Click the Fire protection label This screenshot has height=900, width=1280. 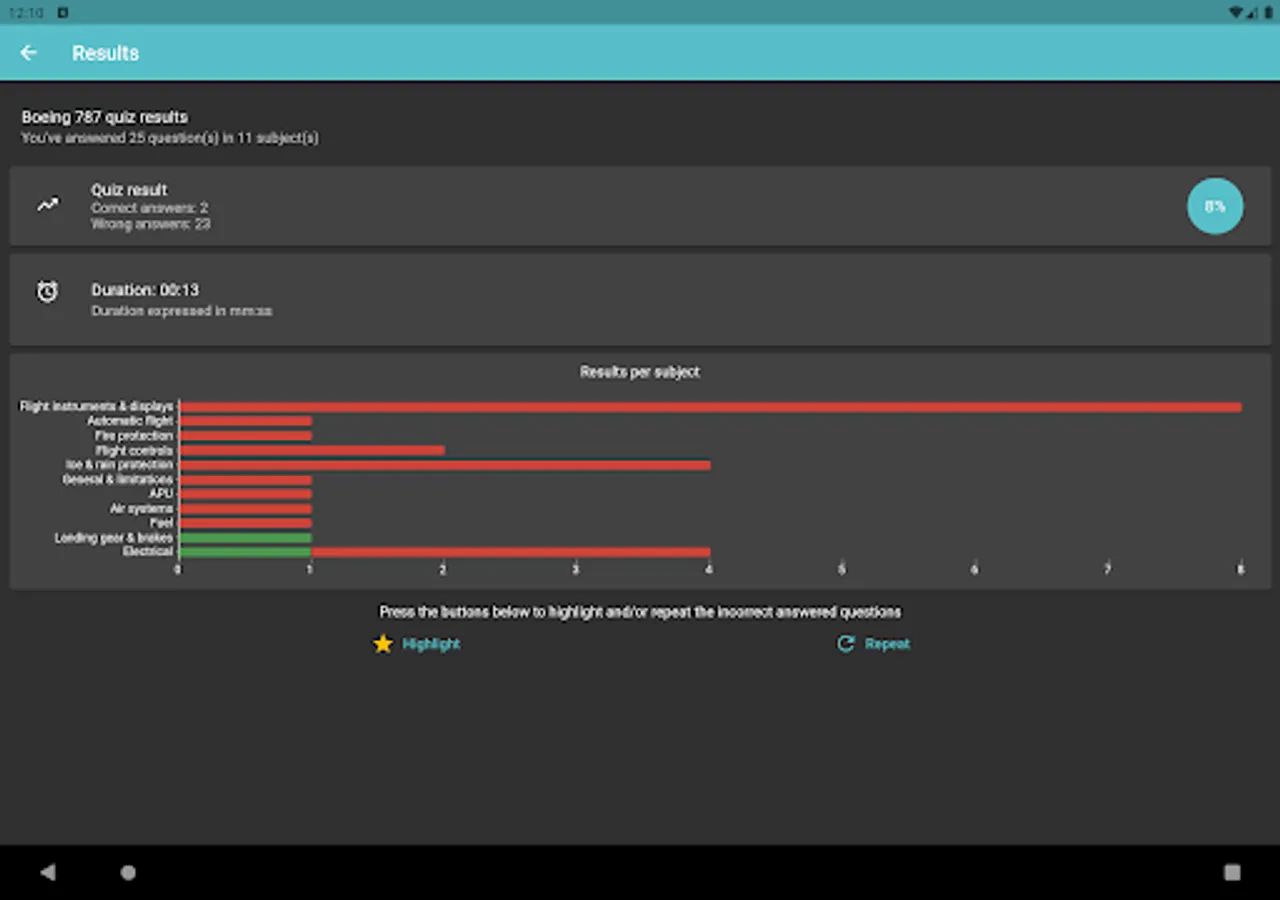[134, 436]
